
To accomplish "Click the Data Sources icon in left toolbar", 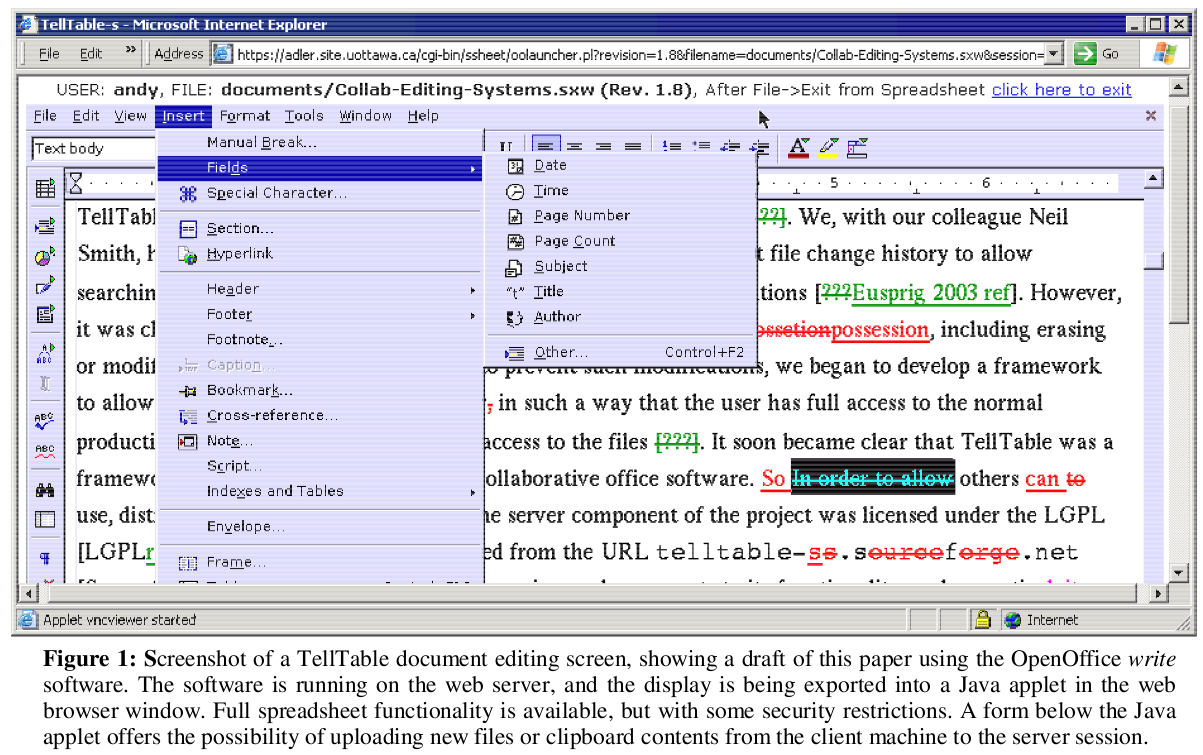I will (45, 519).
